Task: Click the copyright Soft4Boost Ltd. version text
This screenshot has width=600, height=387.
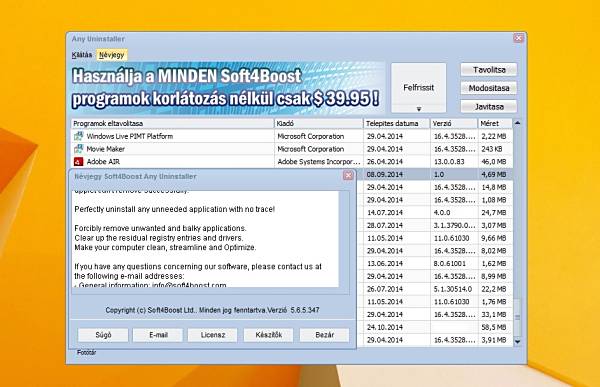Action: (x=212, y=310)
